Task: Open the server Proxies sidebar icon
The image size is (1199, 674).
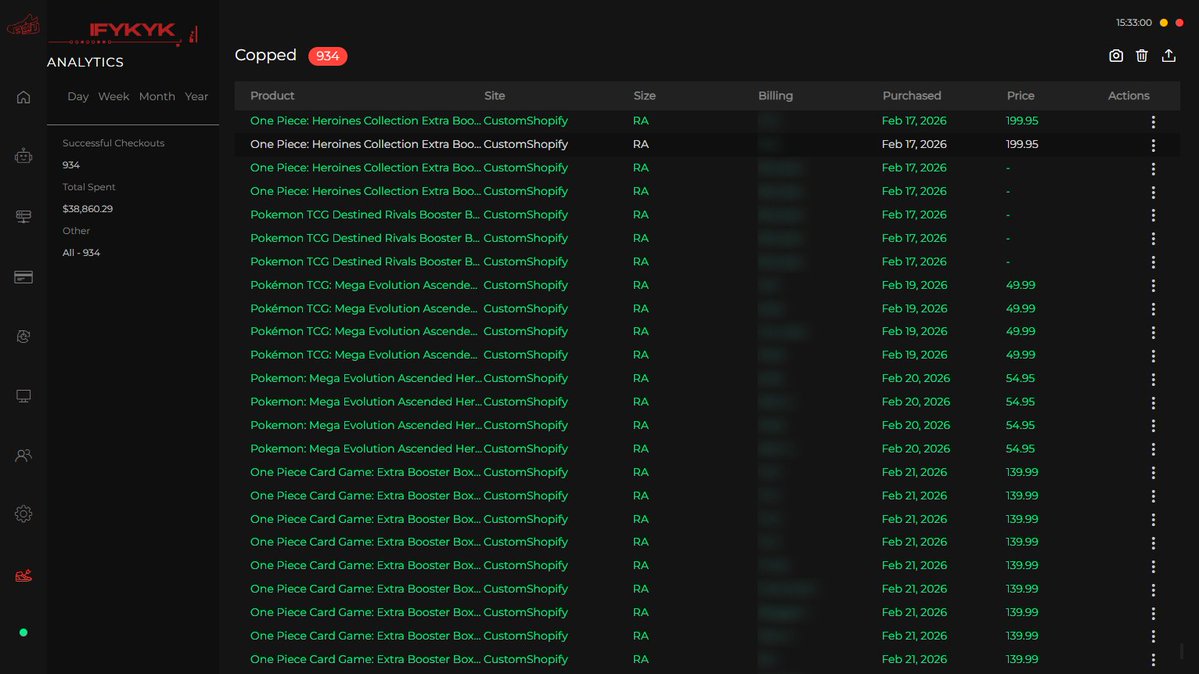Action: coord(23,217)
